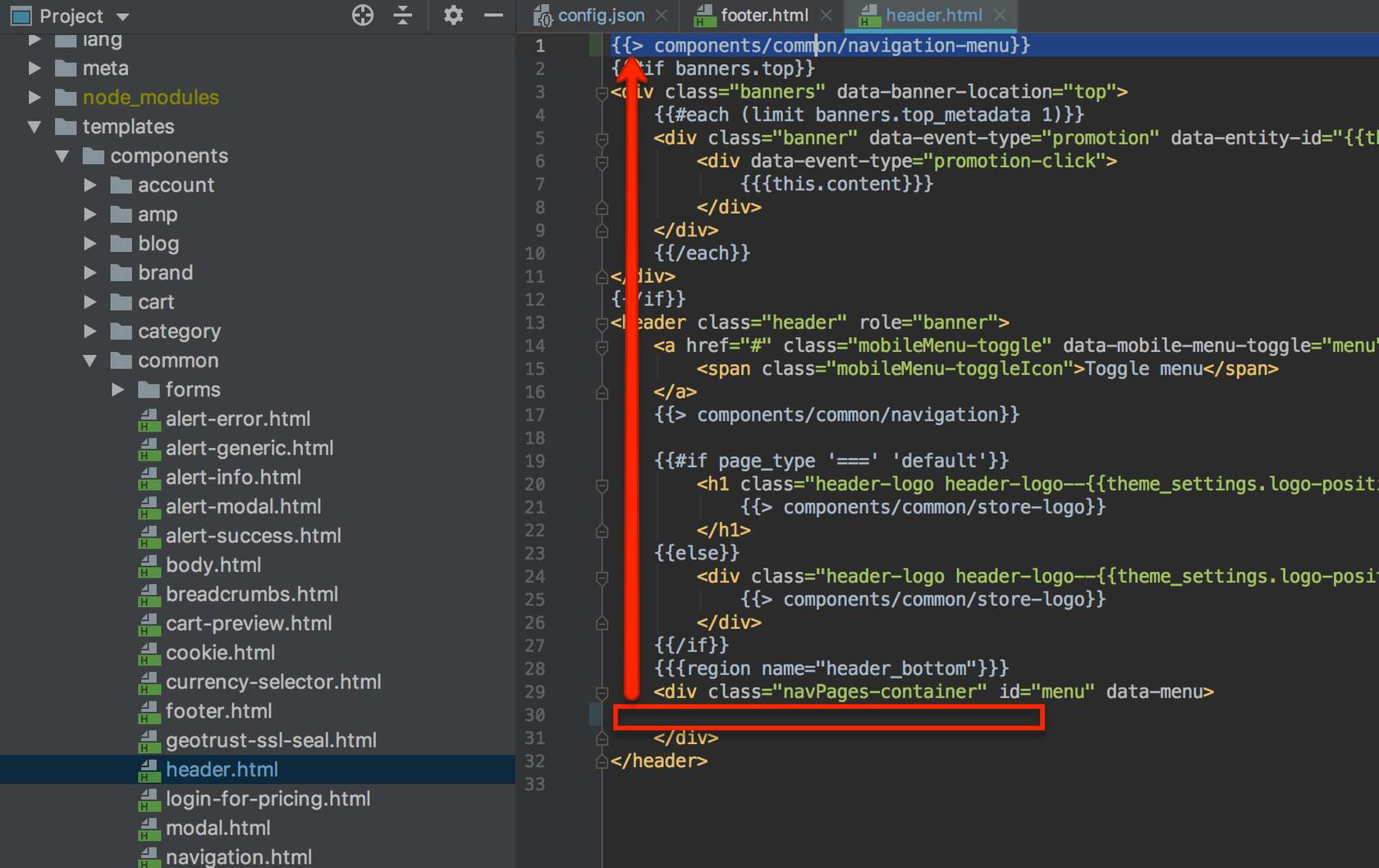
Task: Click line number 19 in the gutter
Action: pyautogui.click(x=535, y=461)
